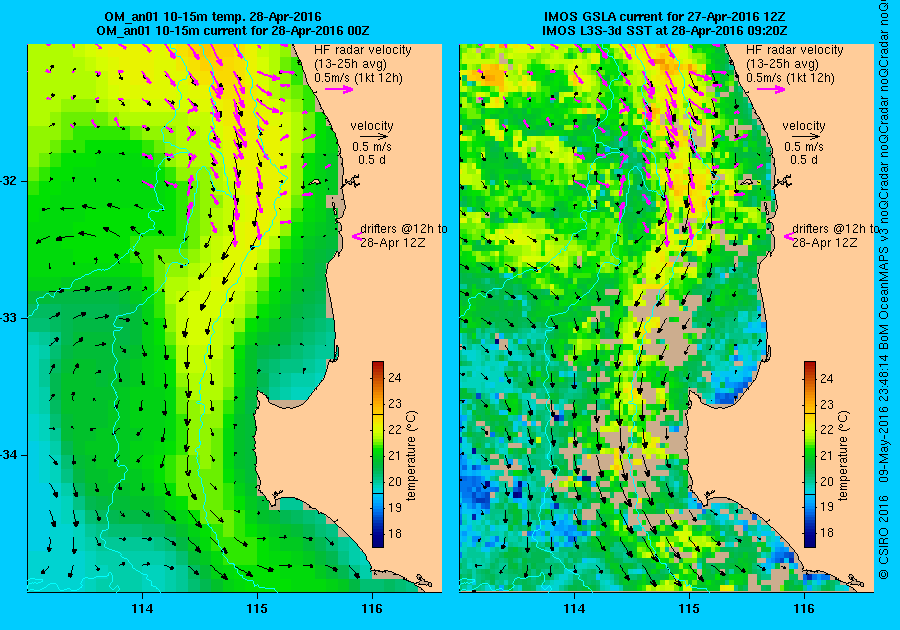Click longitude label 116 under the IMOS map

coord(804,608)
